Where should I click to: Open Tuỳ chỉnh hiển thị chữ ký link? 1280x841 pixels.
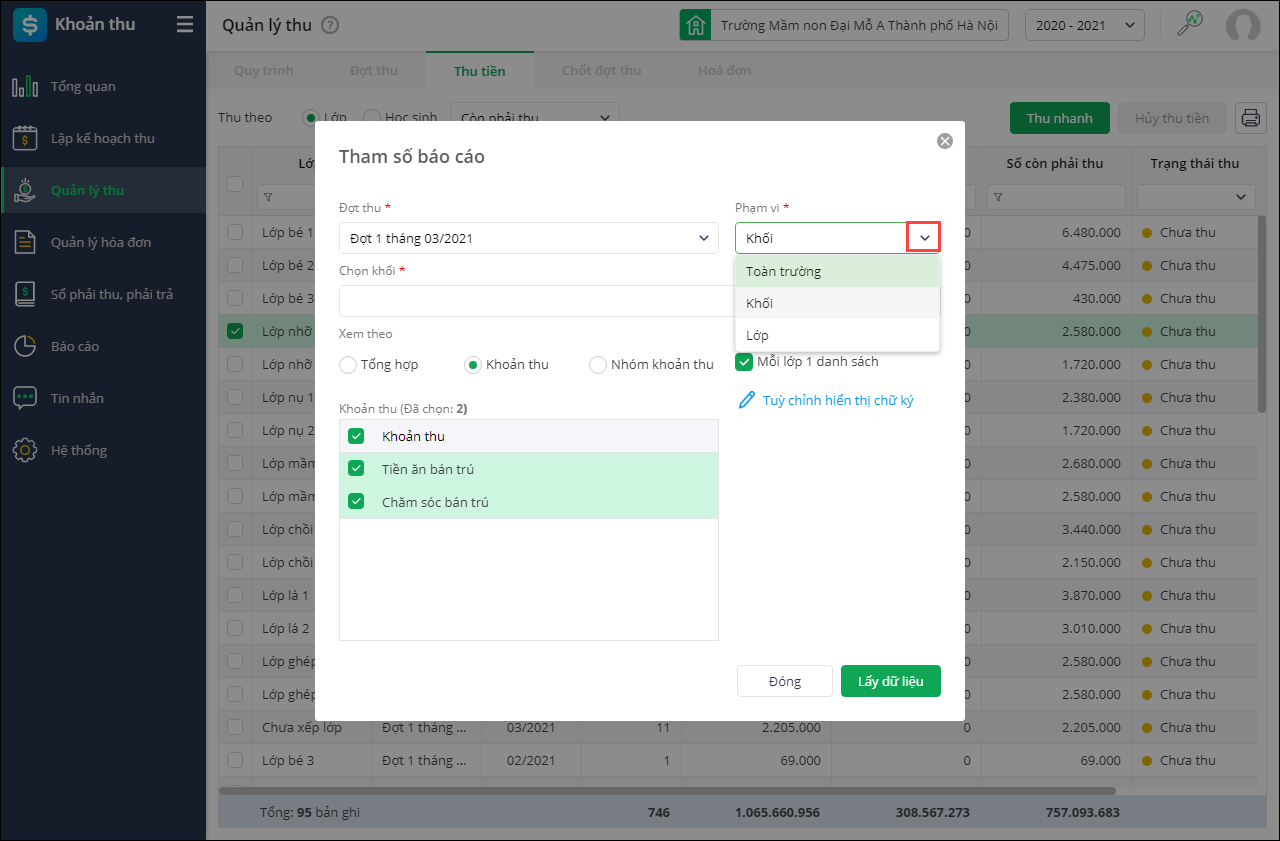[837, 400]
